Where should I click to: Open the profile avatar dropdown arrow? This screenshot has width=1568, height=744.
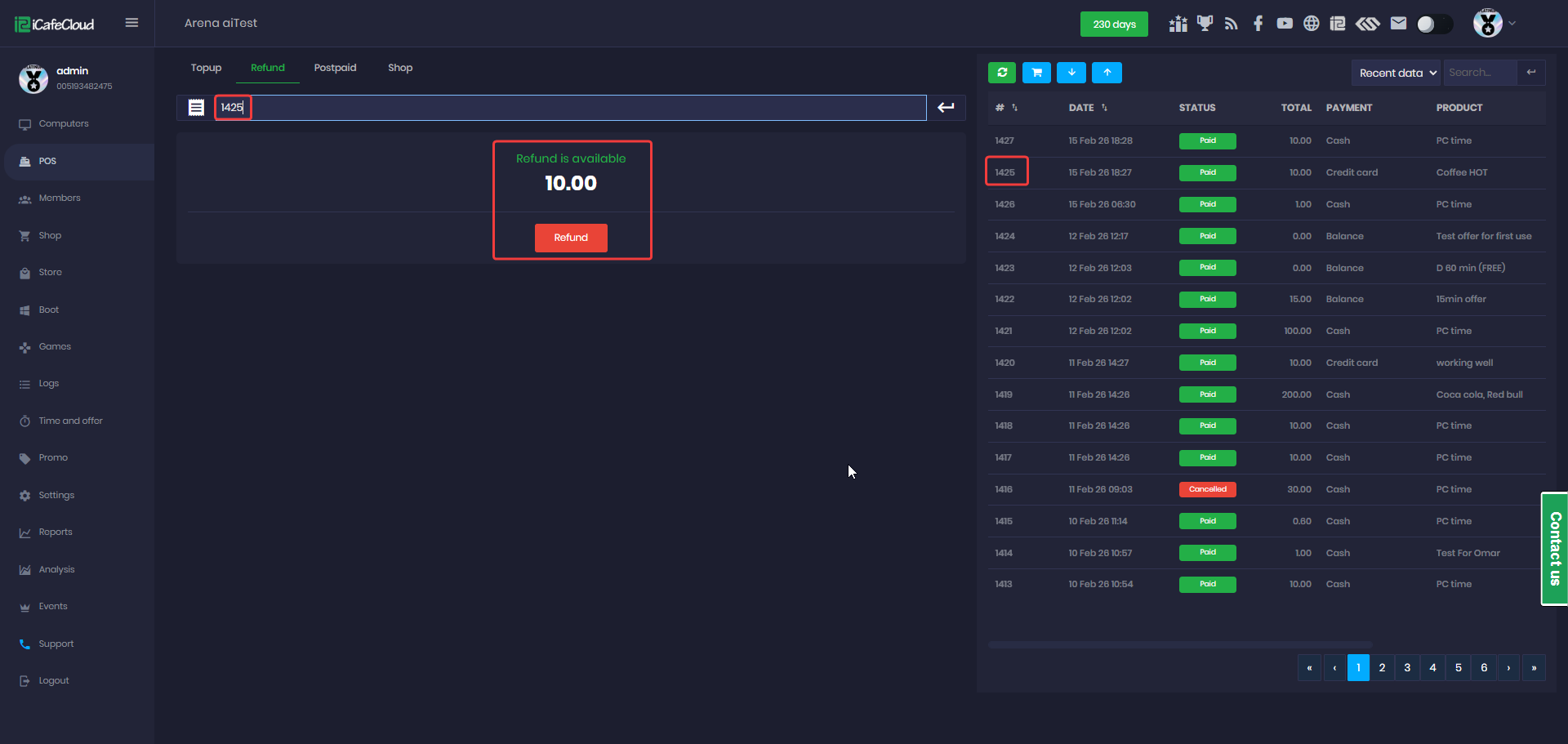click(1512, 24)
